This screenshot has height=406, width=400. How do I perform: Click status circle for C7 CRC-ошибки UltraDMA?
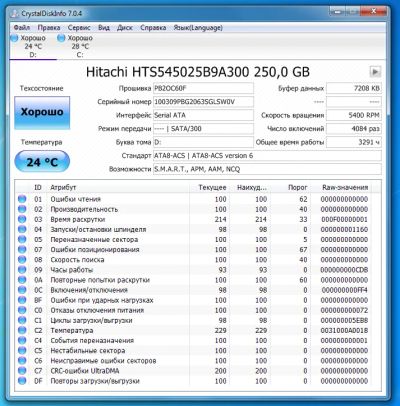pos(22,371)
